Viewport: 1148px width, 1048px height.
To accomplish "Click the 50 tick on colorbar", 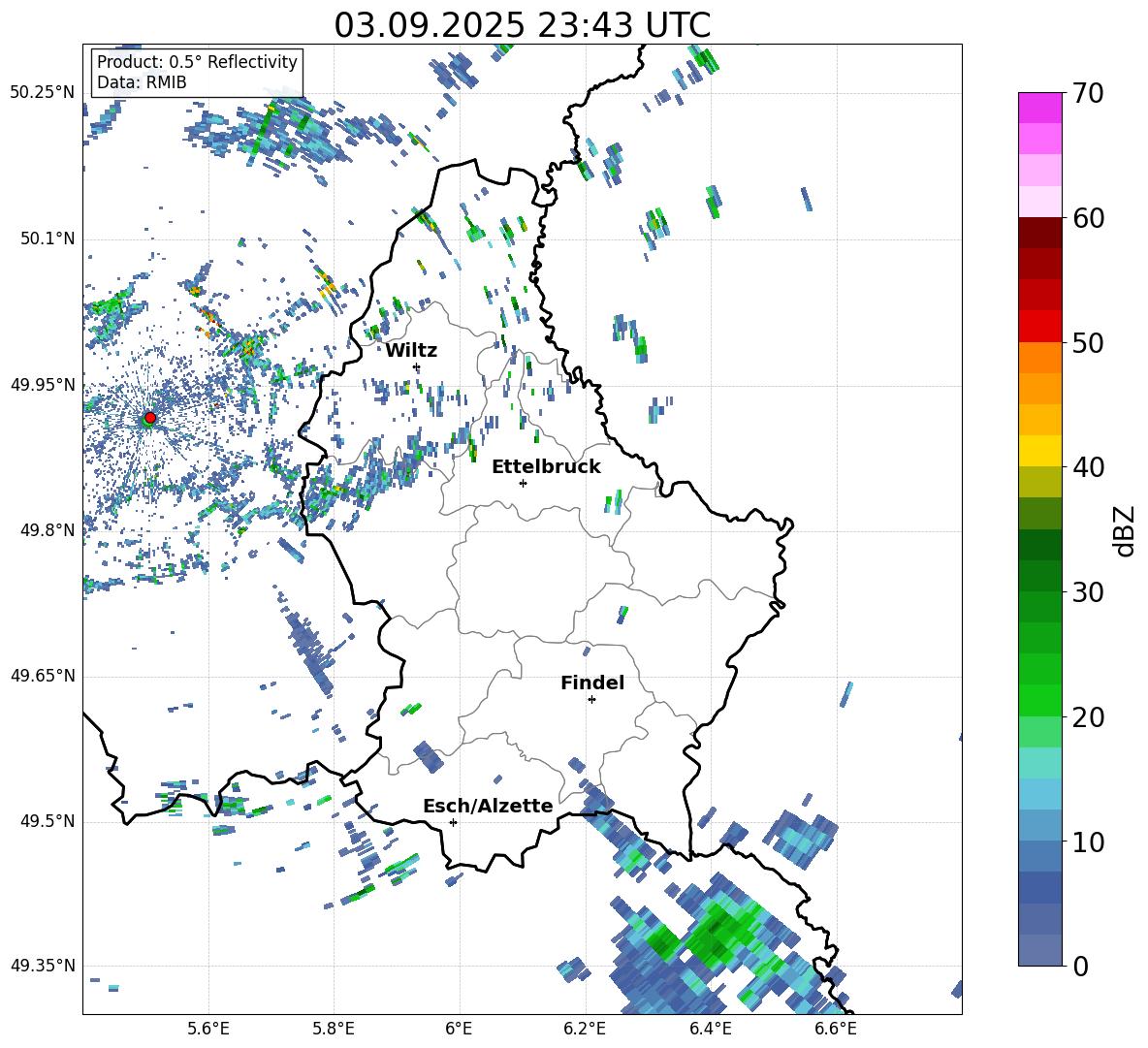I will point(1088,342).
